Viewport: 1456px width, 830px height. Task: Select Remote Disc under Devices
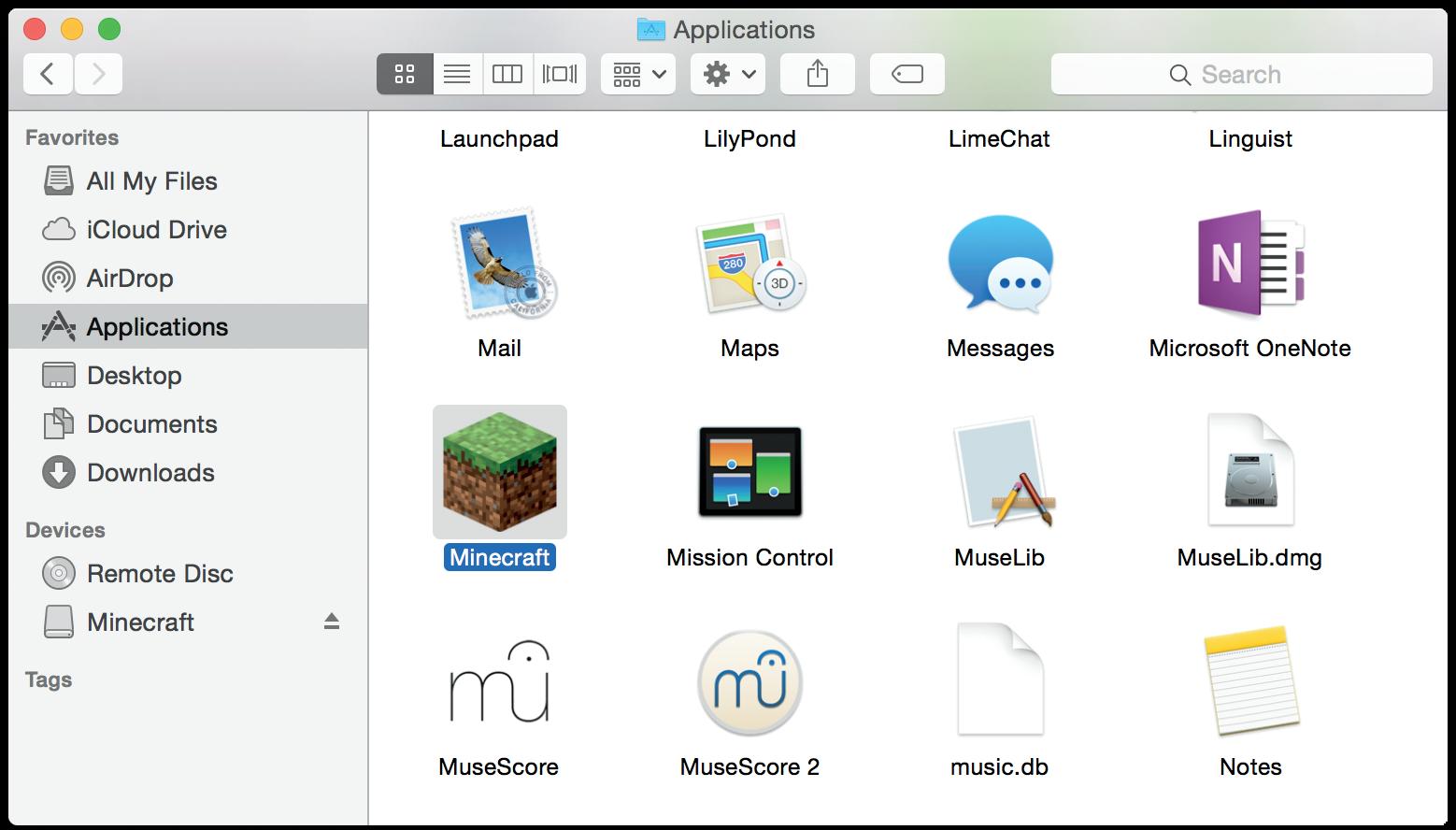[x=188, y=574]
